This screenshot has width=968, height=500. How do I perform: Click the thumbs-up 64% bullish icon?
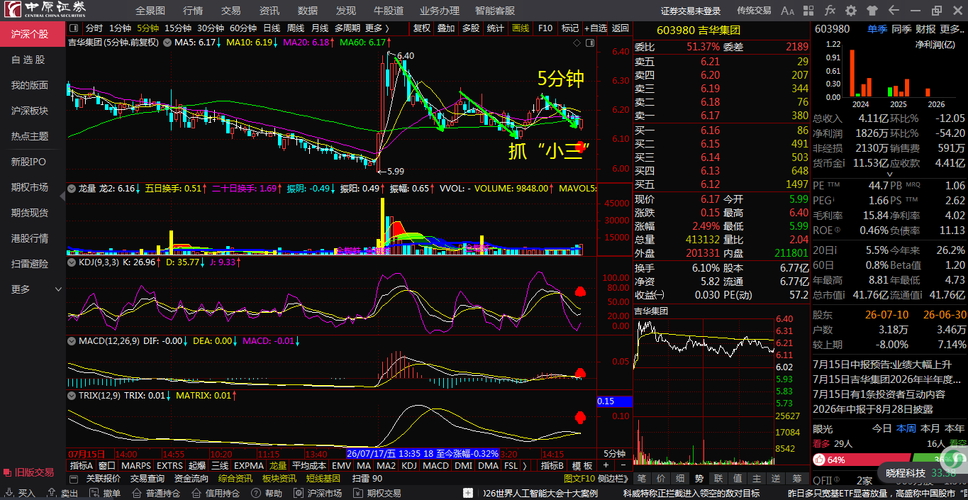[x=820, y=460]
